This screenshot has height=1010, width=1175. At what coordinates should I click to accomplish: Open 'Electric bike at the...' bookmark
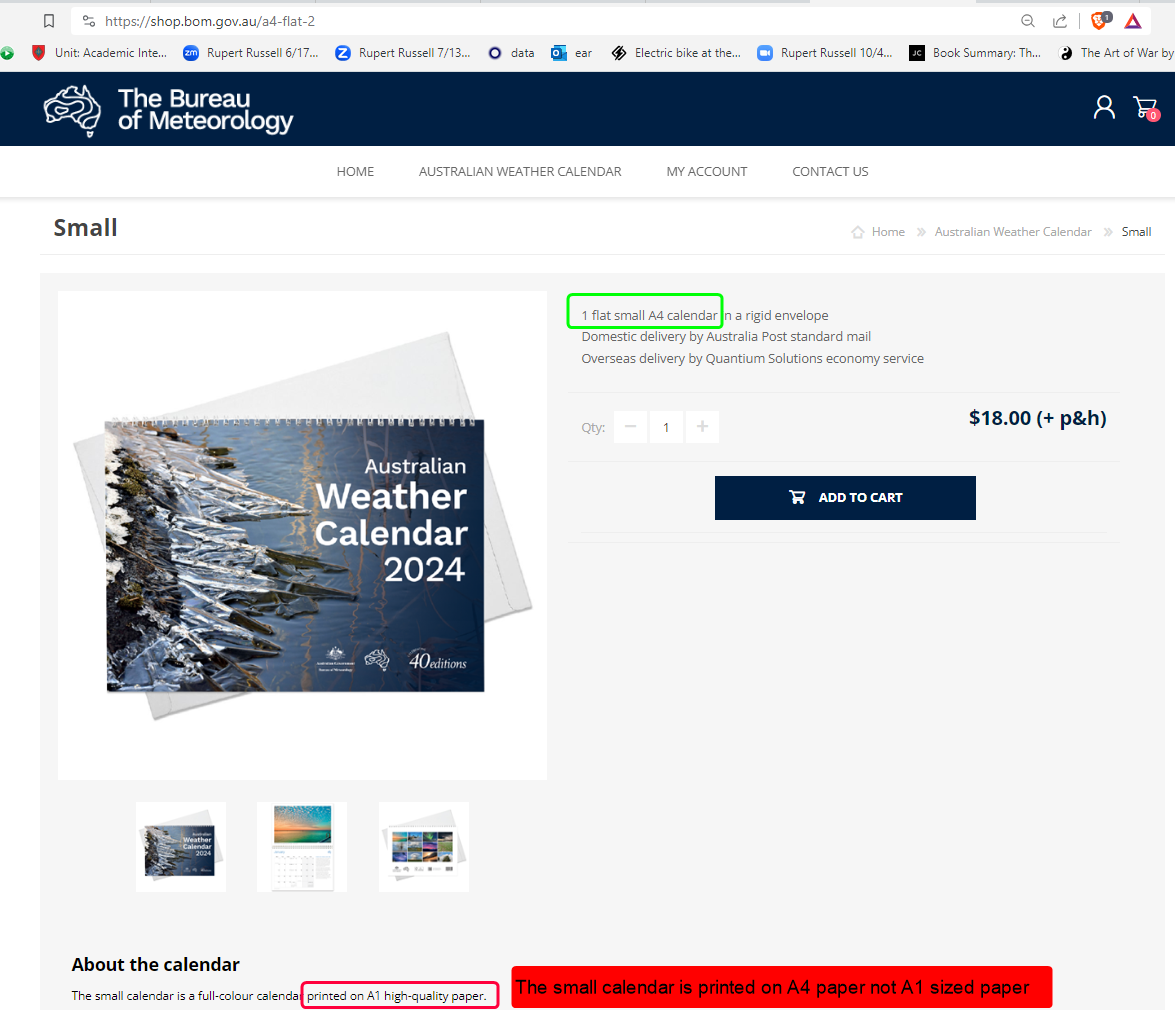click(x=676, y=53)
